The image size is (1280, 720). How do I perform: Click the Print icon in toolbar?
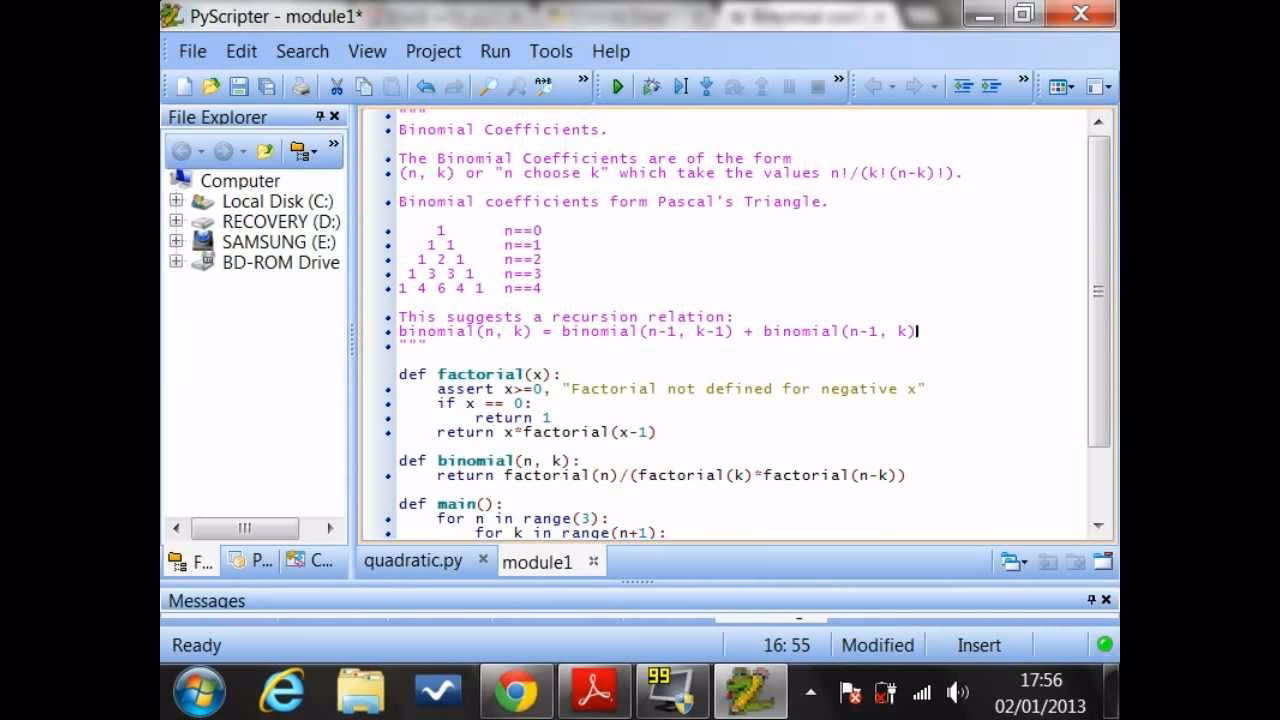(x=301, y=87)
